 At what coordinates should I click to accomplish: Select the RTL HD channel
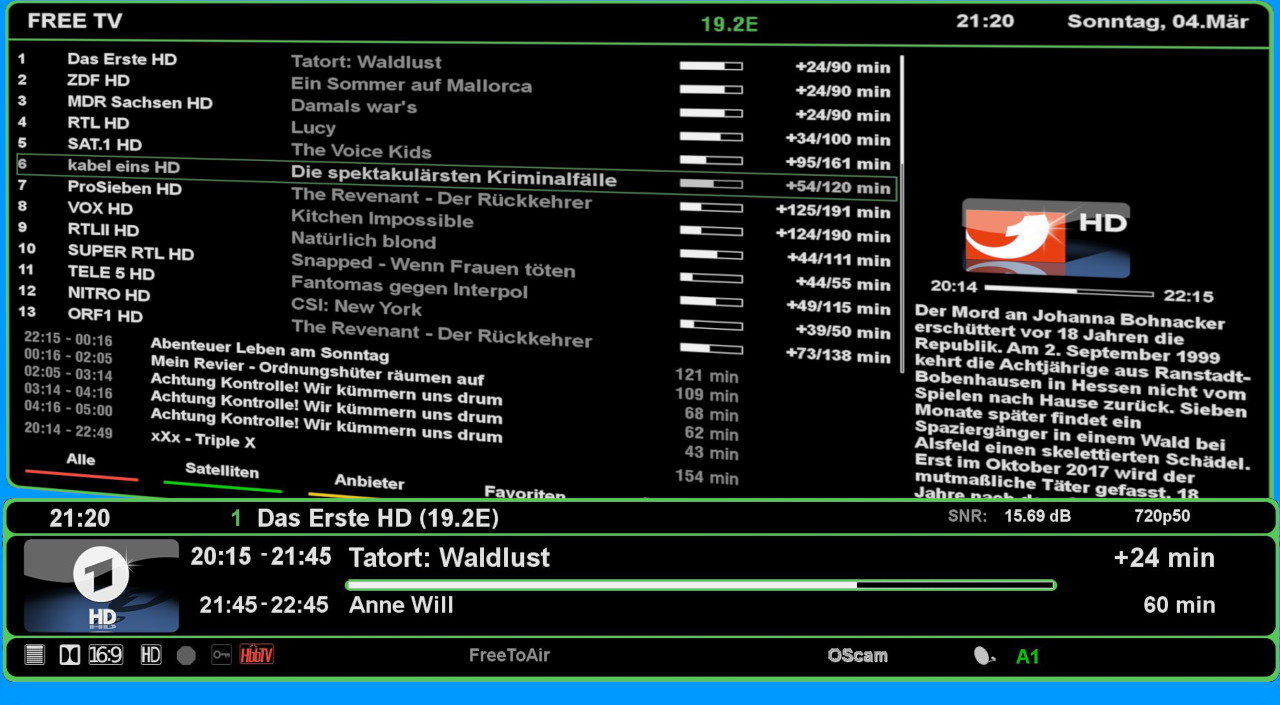coord(98,123)
